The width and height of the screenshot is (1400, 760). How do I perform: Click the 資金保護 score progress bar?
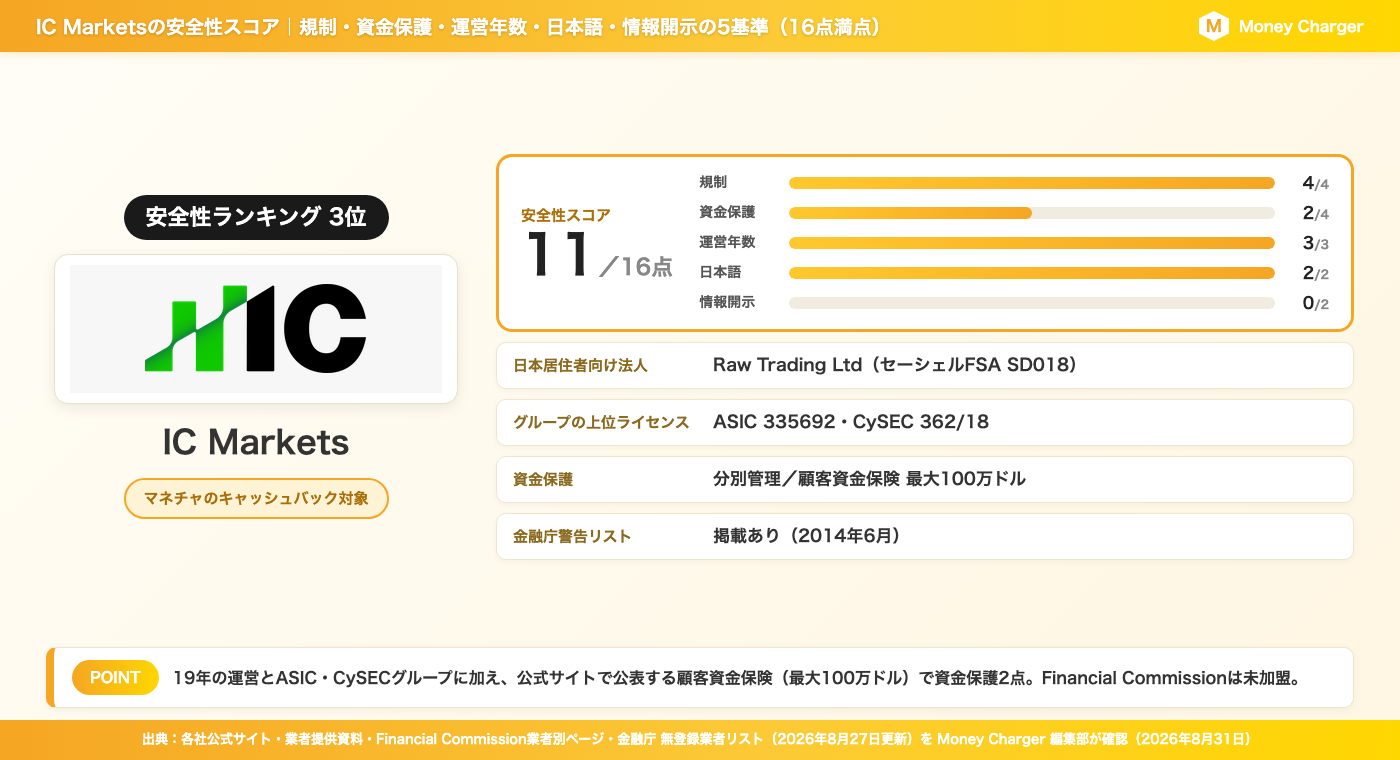pyautogui.click(x=1032, y=213)
